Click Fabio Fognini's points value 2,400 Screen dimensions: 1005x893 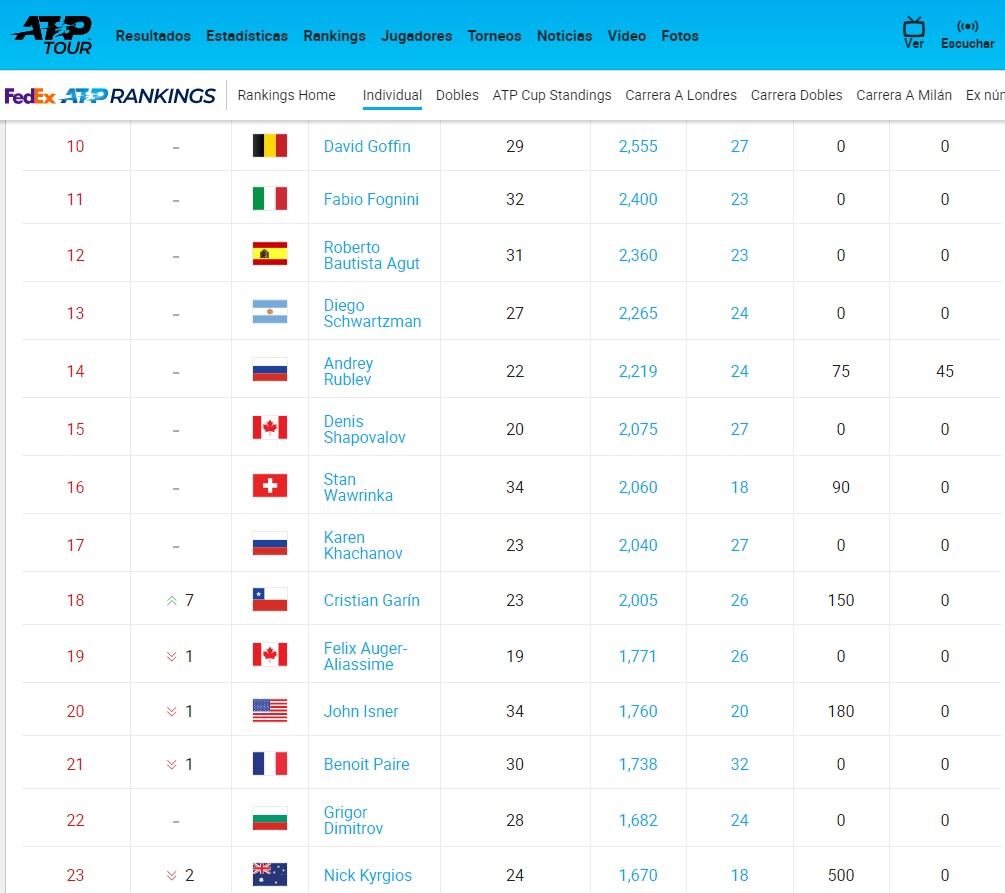638,199
